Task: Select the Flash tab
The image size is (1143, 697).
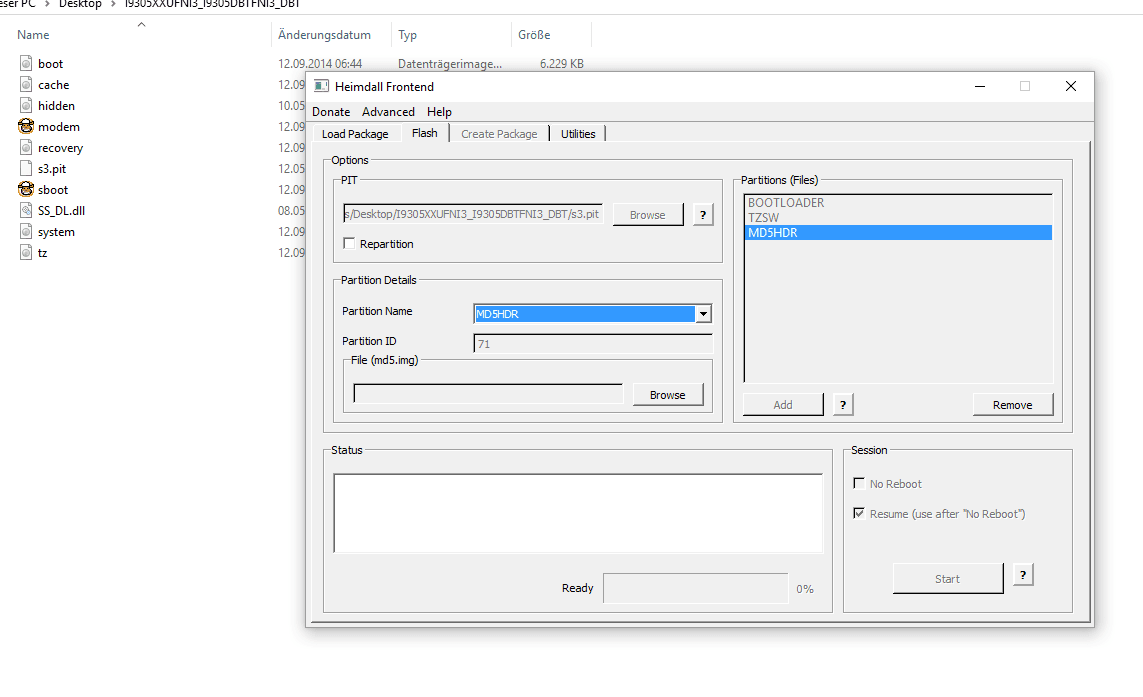Action: [424, 133]
